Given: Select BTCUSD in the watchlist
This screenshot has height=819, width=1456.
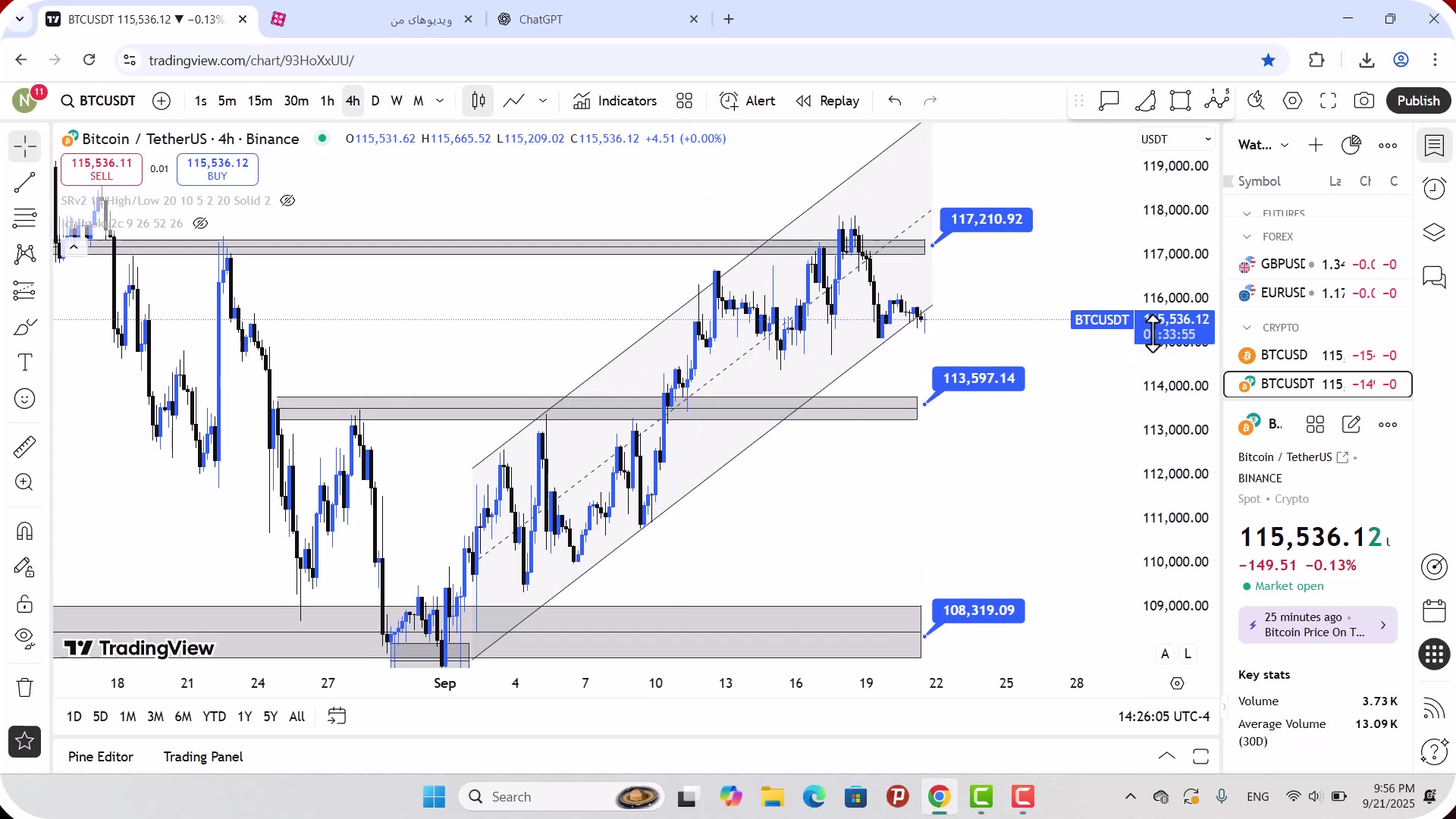Looking at the screenshot, I should pyautogui.click(x=1317, y=355).
